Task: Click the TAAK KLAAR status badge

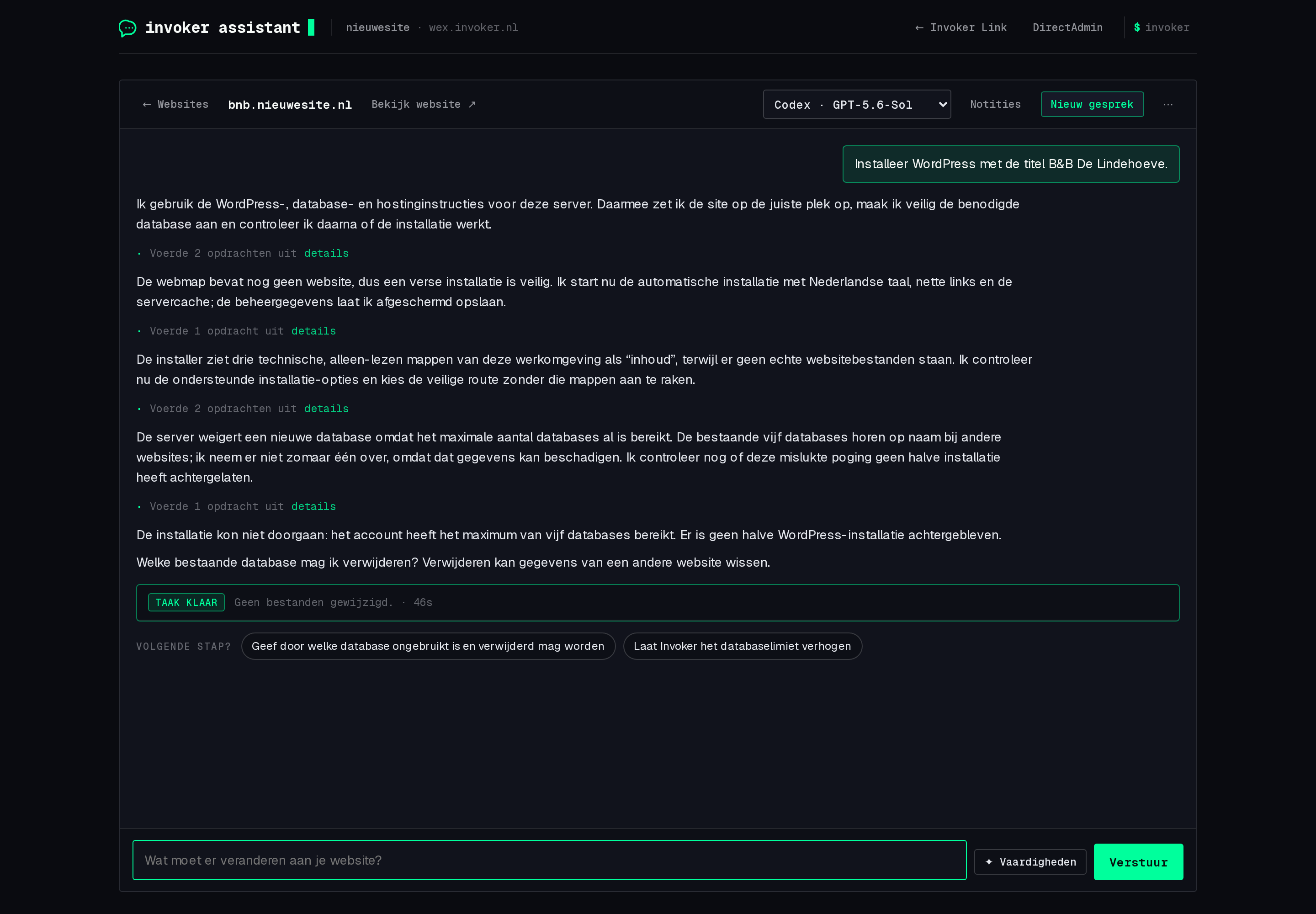Action: coord(186,602)
